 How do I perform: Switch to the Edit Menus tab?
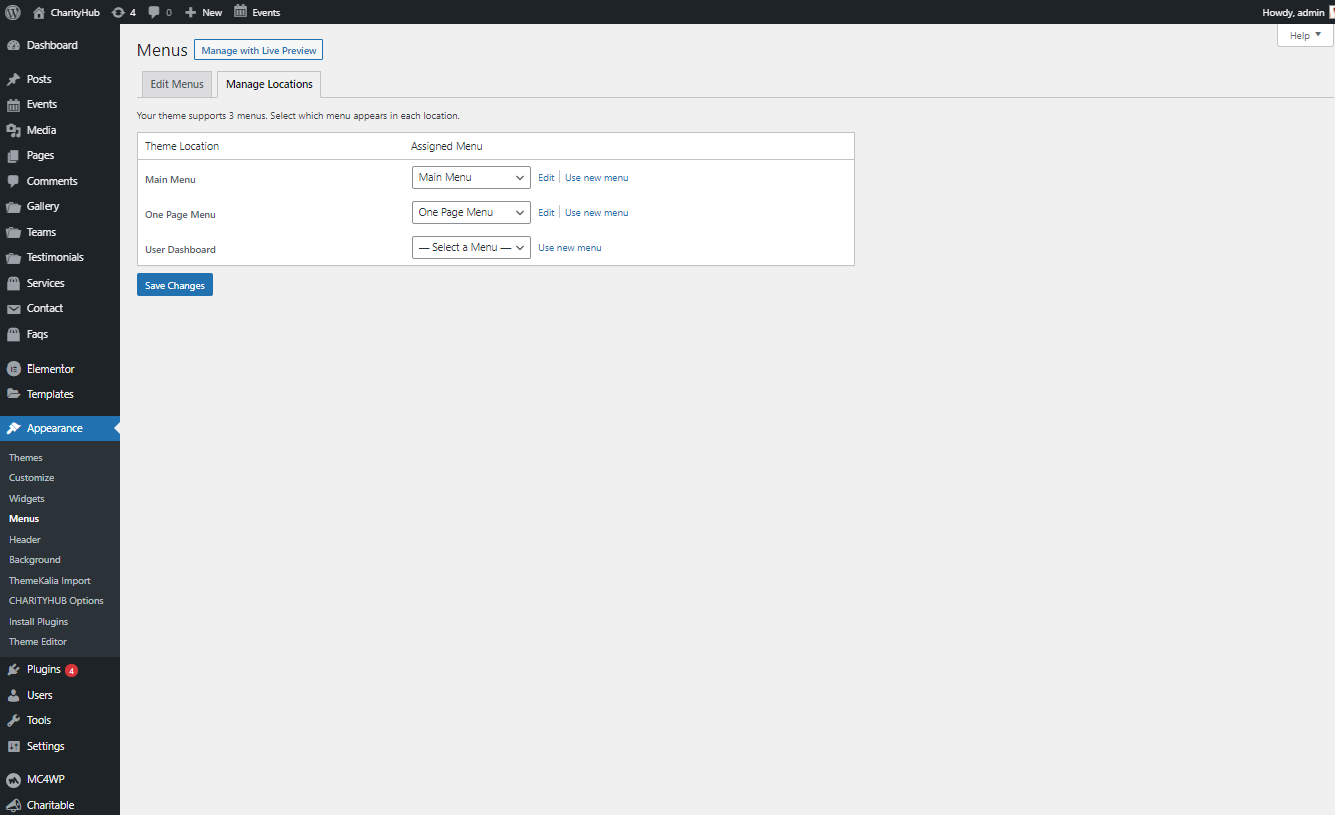[177, 84]
